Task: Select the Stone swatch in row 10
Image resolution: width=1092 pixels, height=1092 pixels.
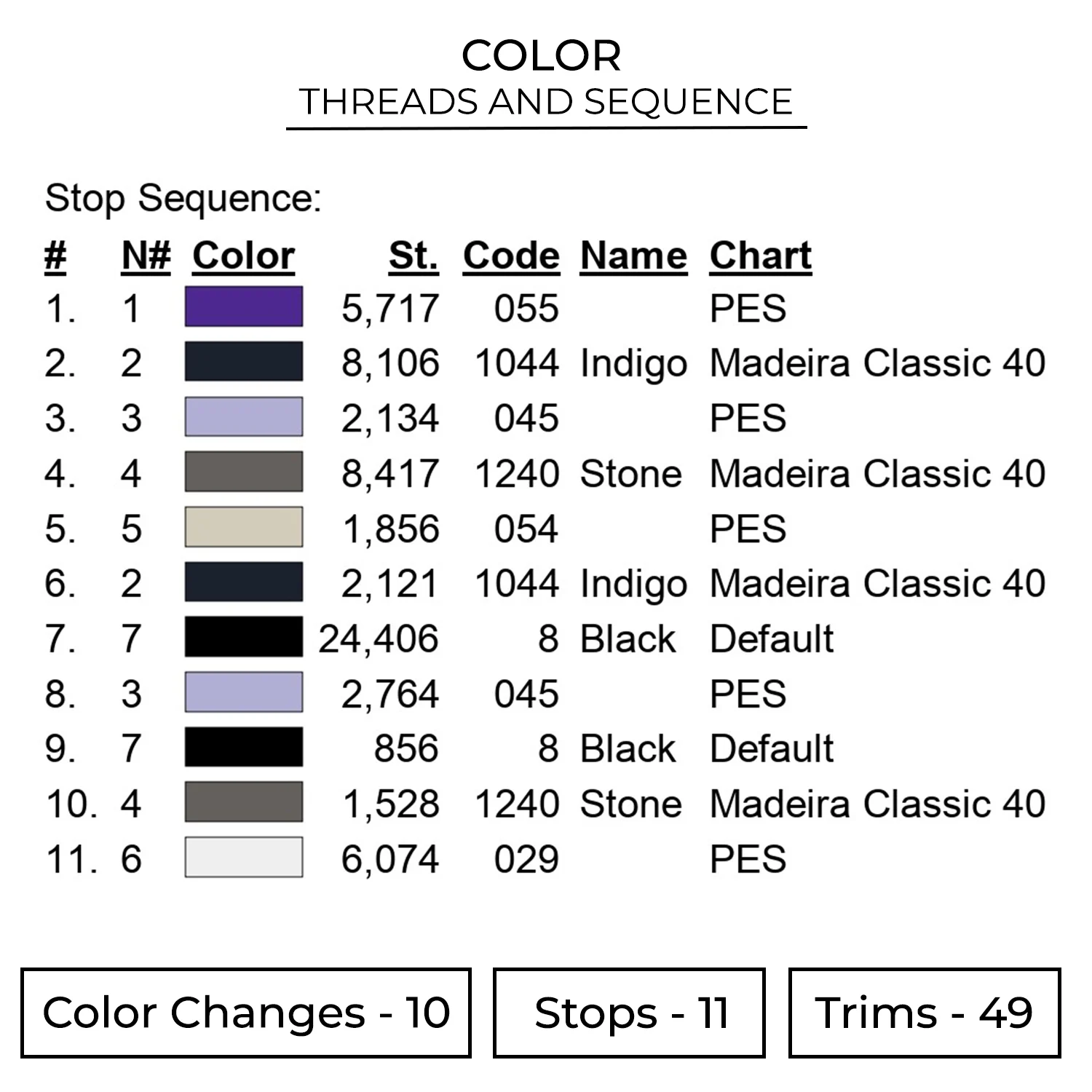Action: click(243, 802)
